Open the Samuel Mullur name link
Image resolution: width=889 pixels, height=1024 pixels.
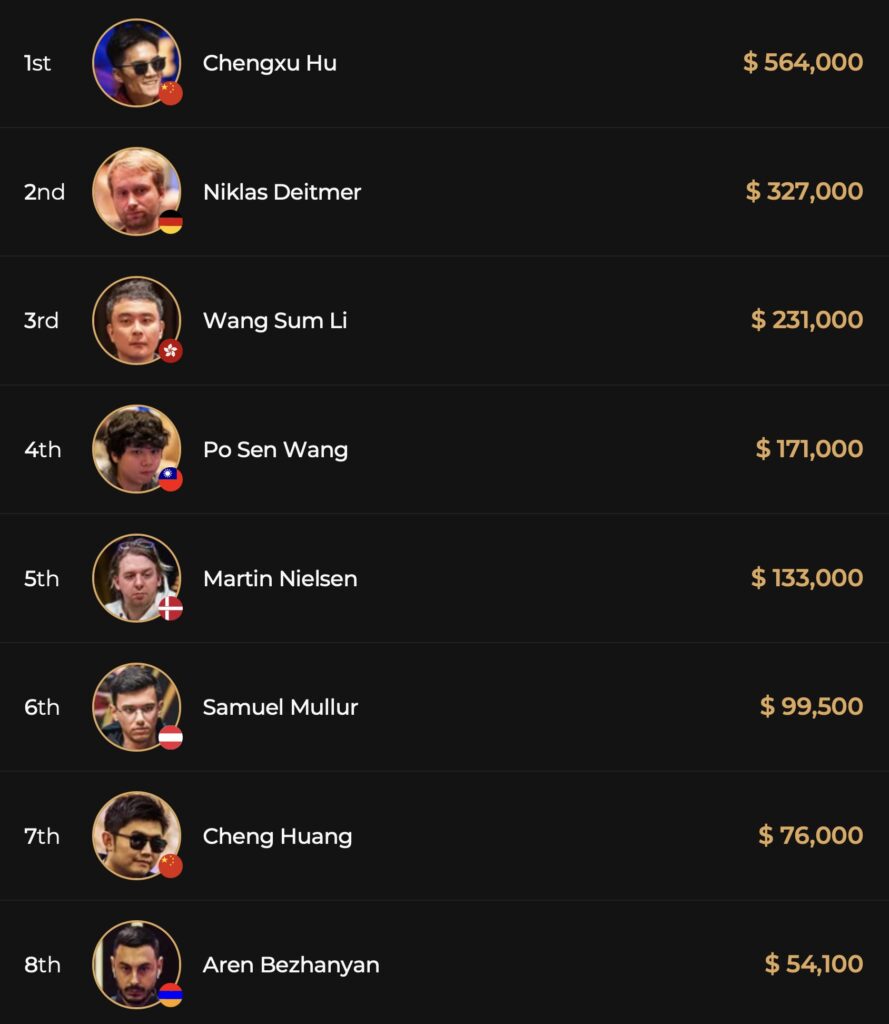(280, 707)
